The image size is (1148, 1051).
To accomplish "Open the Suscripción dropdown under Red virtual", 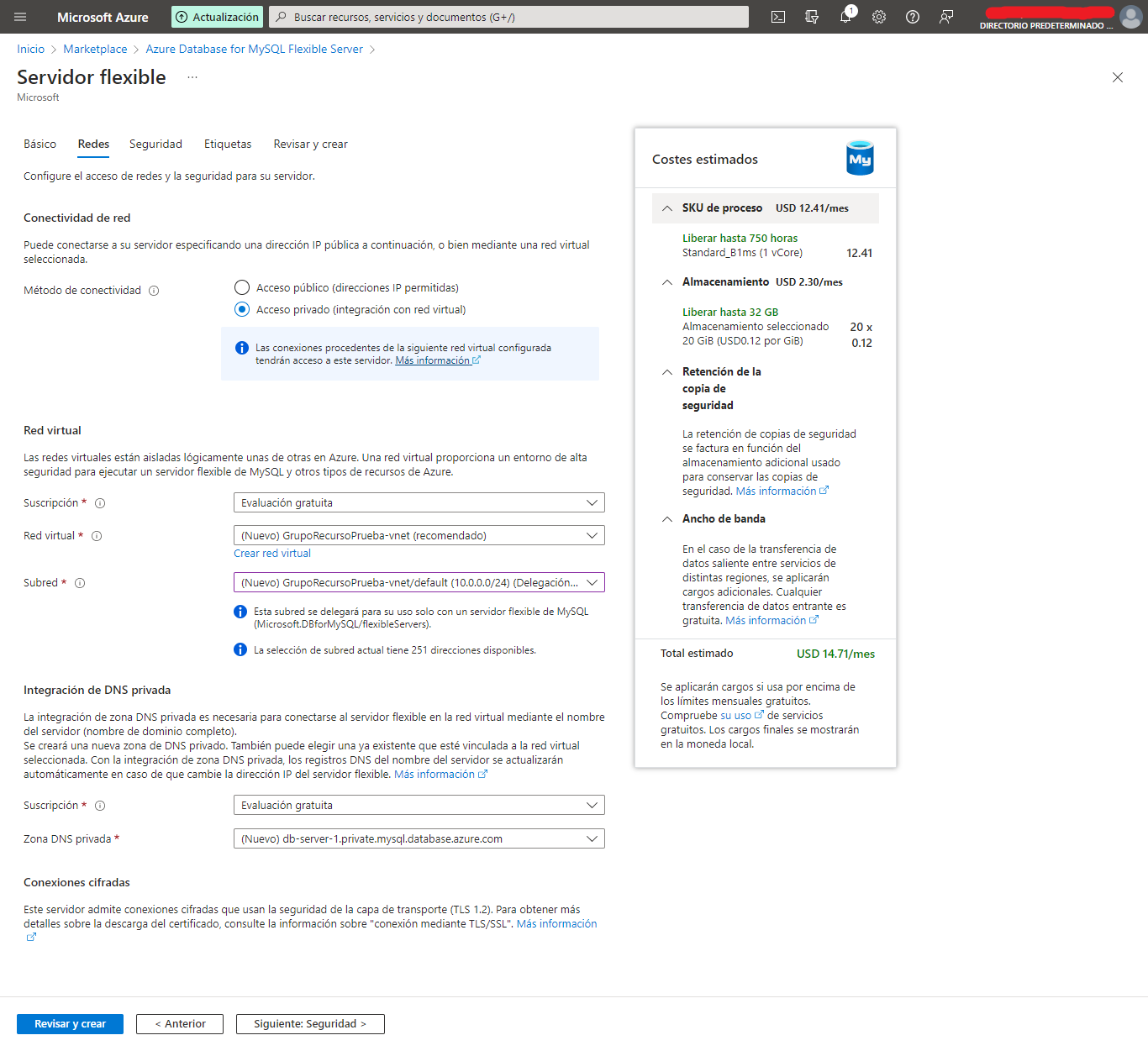I will pos(419,502).
